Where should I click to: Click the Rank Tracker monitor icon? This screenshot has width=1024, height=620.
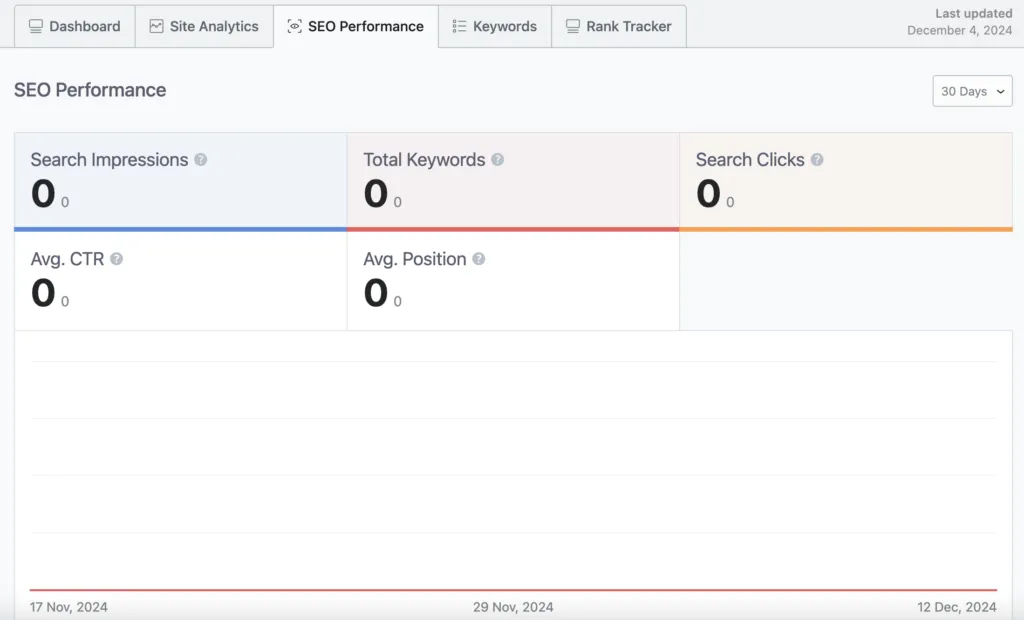point(573,27)
